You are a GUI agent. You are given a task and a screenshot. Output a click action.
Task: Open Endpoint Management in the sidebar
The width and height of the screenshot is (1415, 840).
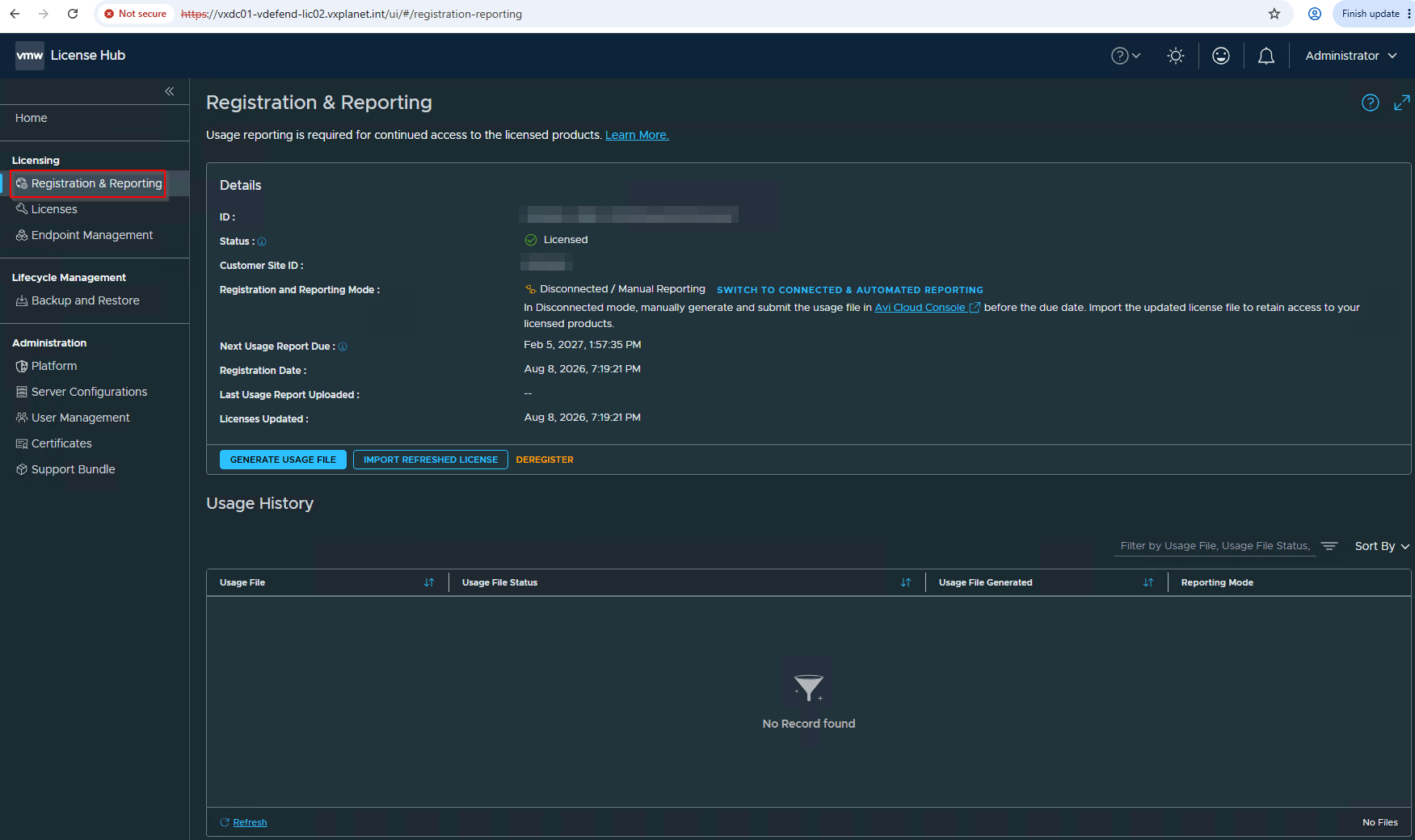pyautogui.click(x=84, y=235)
